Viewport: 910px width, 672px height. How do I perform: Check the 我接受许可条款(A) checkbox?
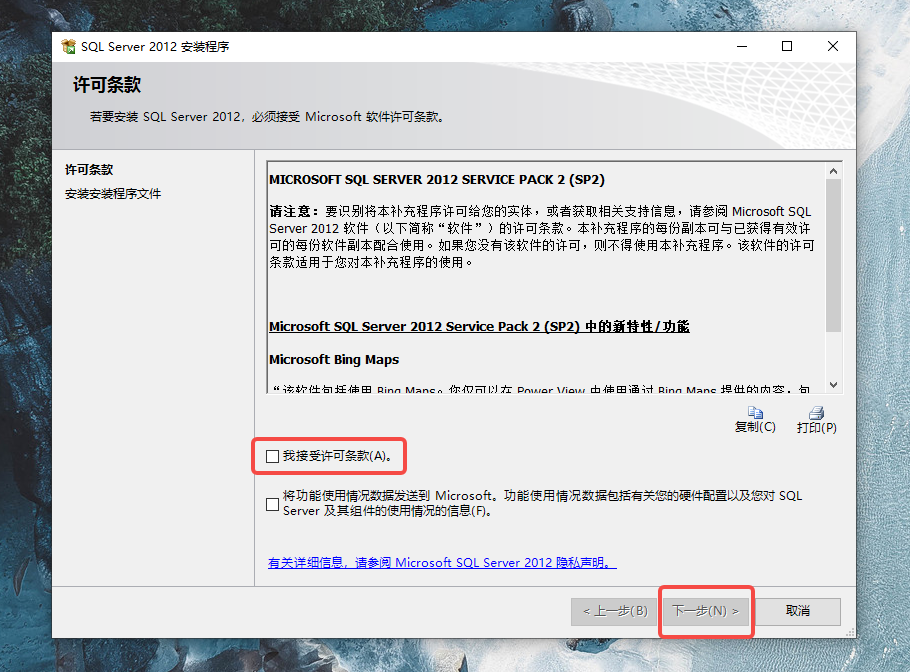click(273, 456)
